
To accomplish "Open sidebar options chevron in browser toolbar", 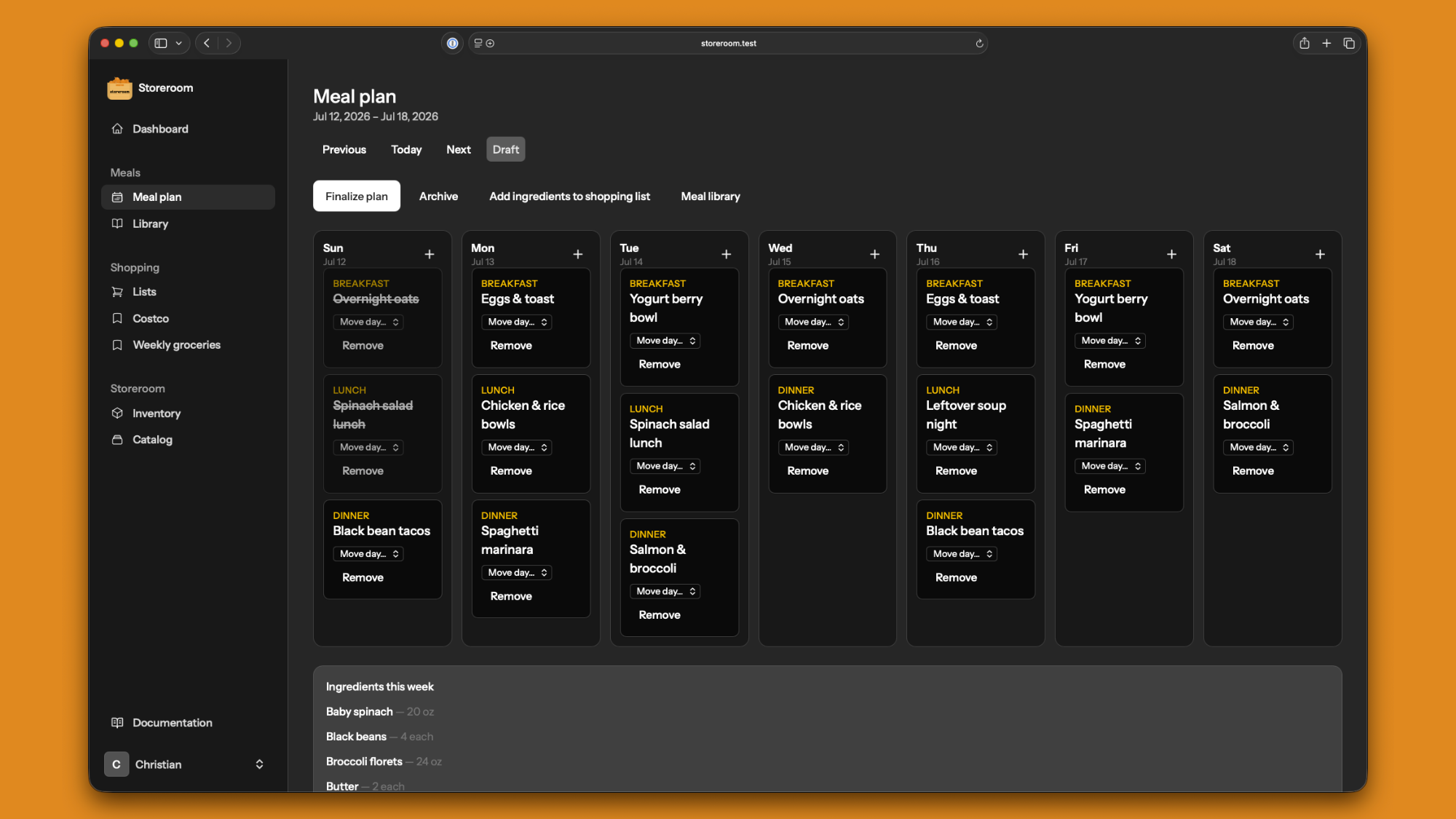I will click(178, 43).
